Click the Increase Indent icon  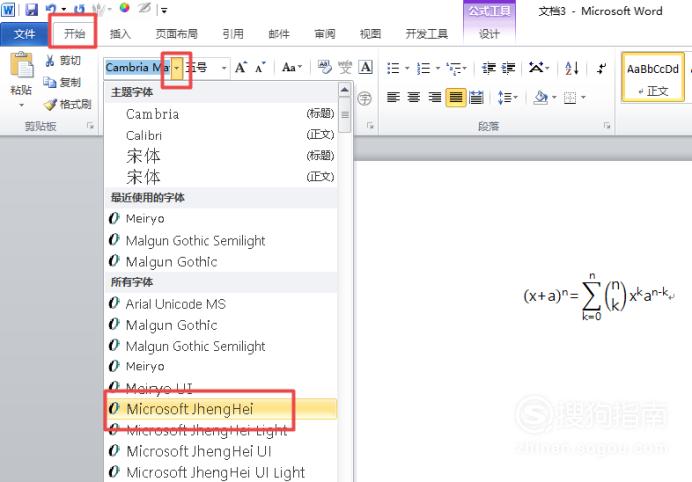pyautogui.click(x=508, y=68)
